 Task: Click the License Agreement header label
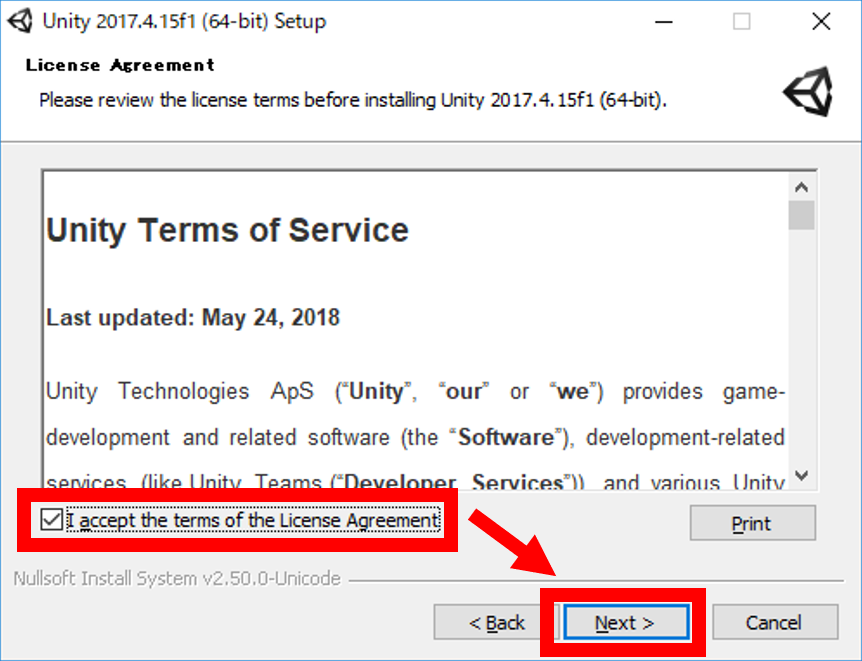click(x=120, y=65)
